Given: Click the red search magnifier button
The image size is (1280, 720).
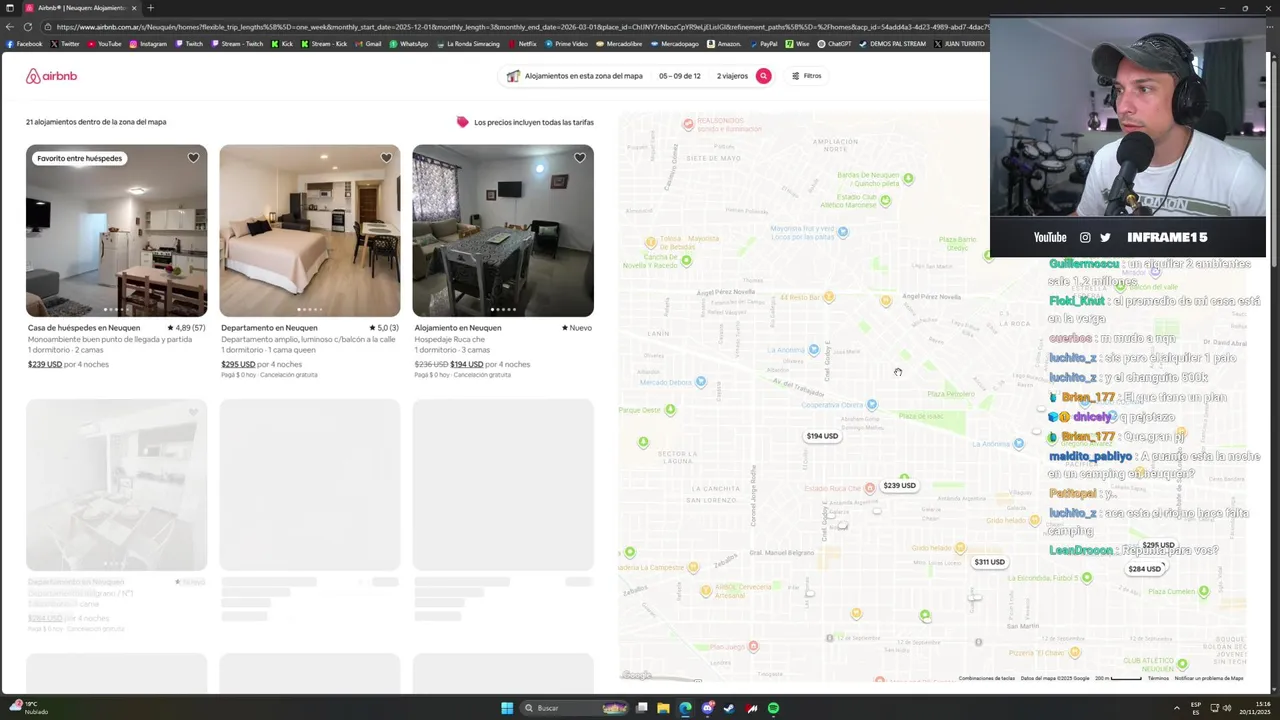Looking at the screenshot, I should click(x=763, y=76).
